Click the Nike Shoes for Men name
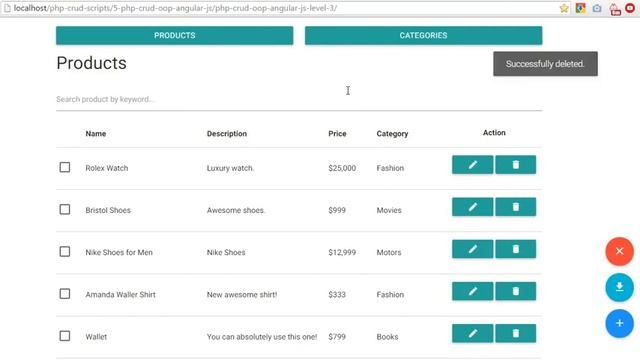Image resolution: width=640 pixels, height=360 pixels. [x=119, y=252]
